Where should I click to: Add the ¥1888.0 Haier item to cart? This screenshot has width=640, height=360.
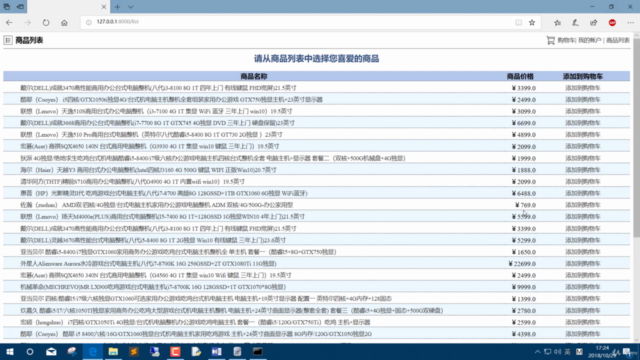[582, 170]
